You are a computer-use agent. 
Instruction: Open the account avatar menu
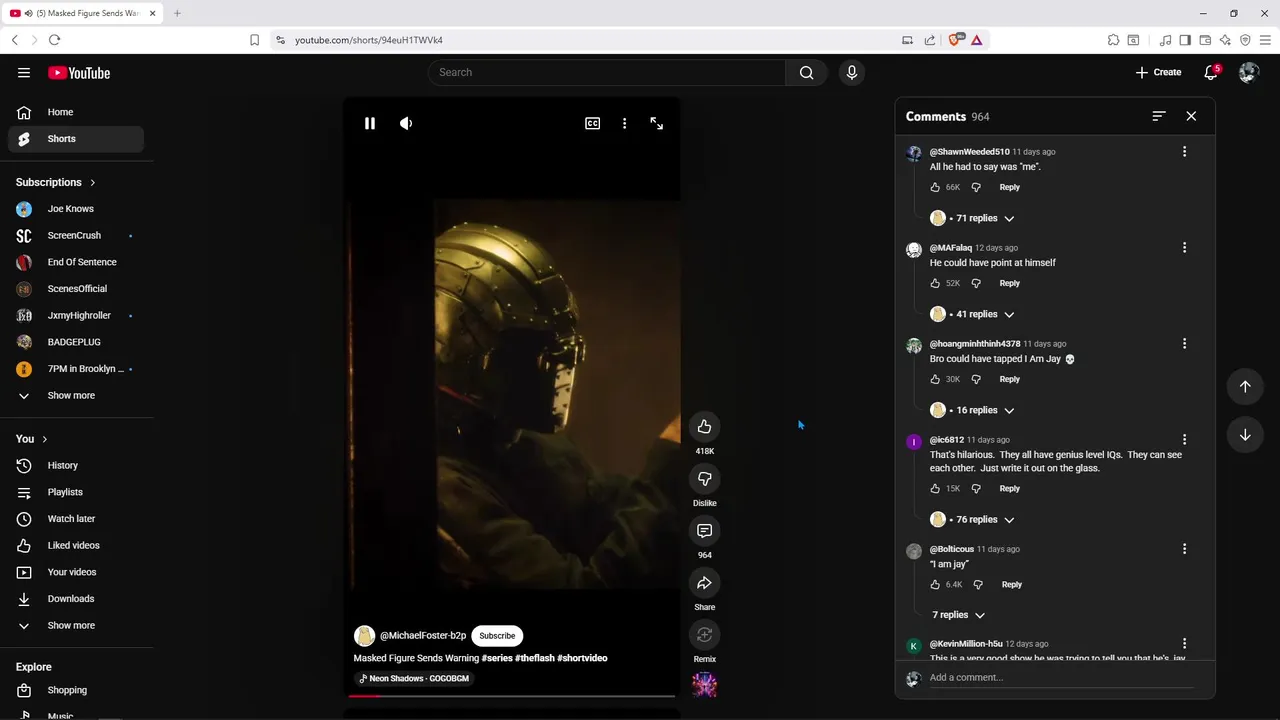[1248, 72]
